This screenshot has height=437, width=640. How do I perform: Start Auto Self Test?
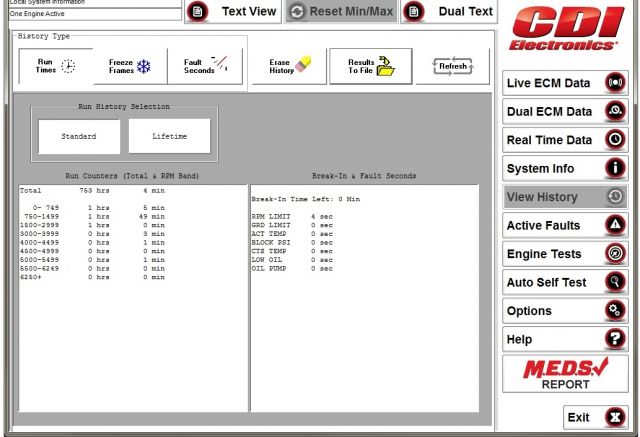click(x=565, y=282)
